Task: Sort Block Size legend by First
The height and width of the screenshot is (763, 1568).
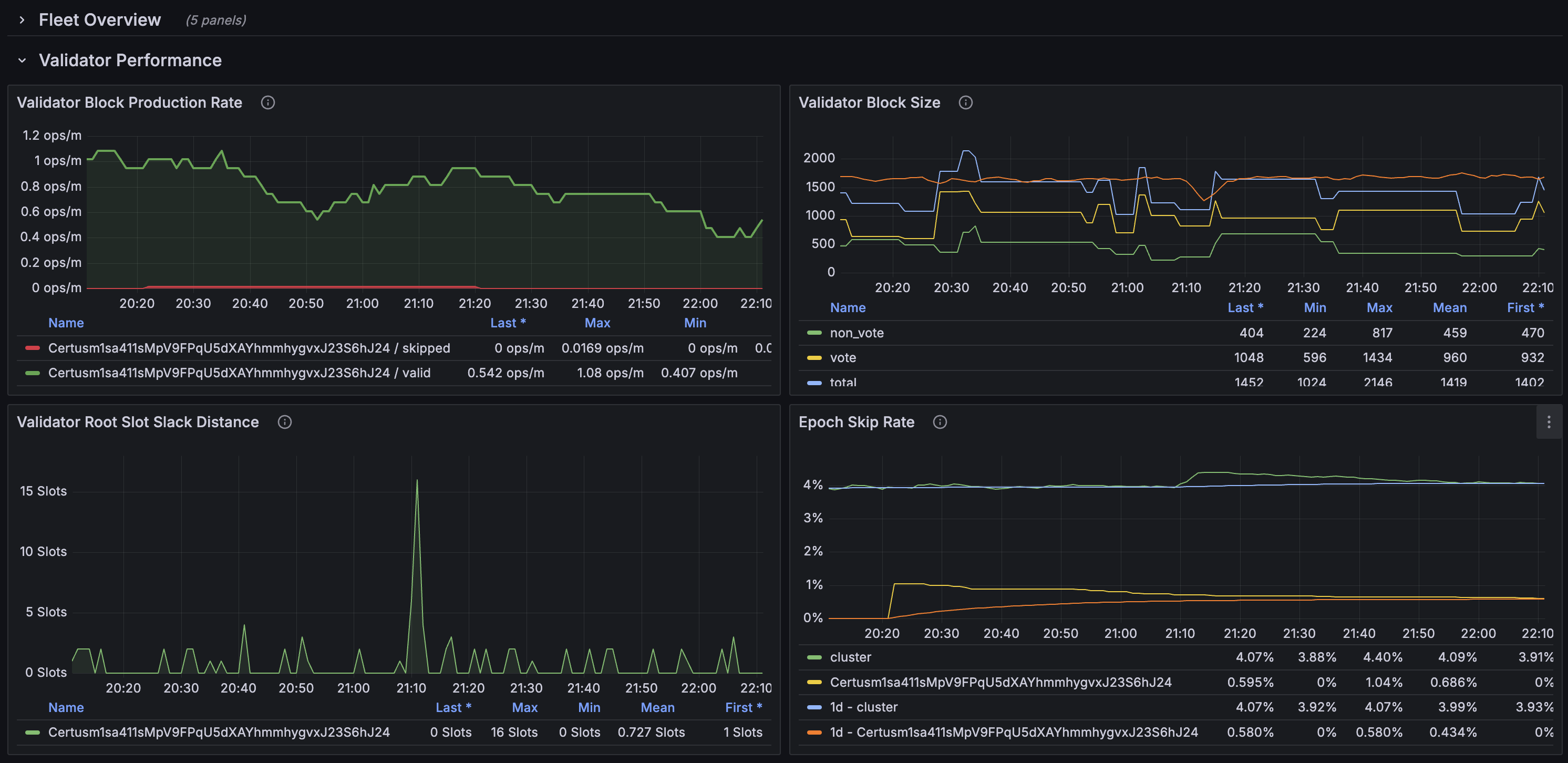Action: click(x=1525, y=307)
